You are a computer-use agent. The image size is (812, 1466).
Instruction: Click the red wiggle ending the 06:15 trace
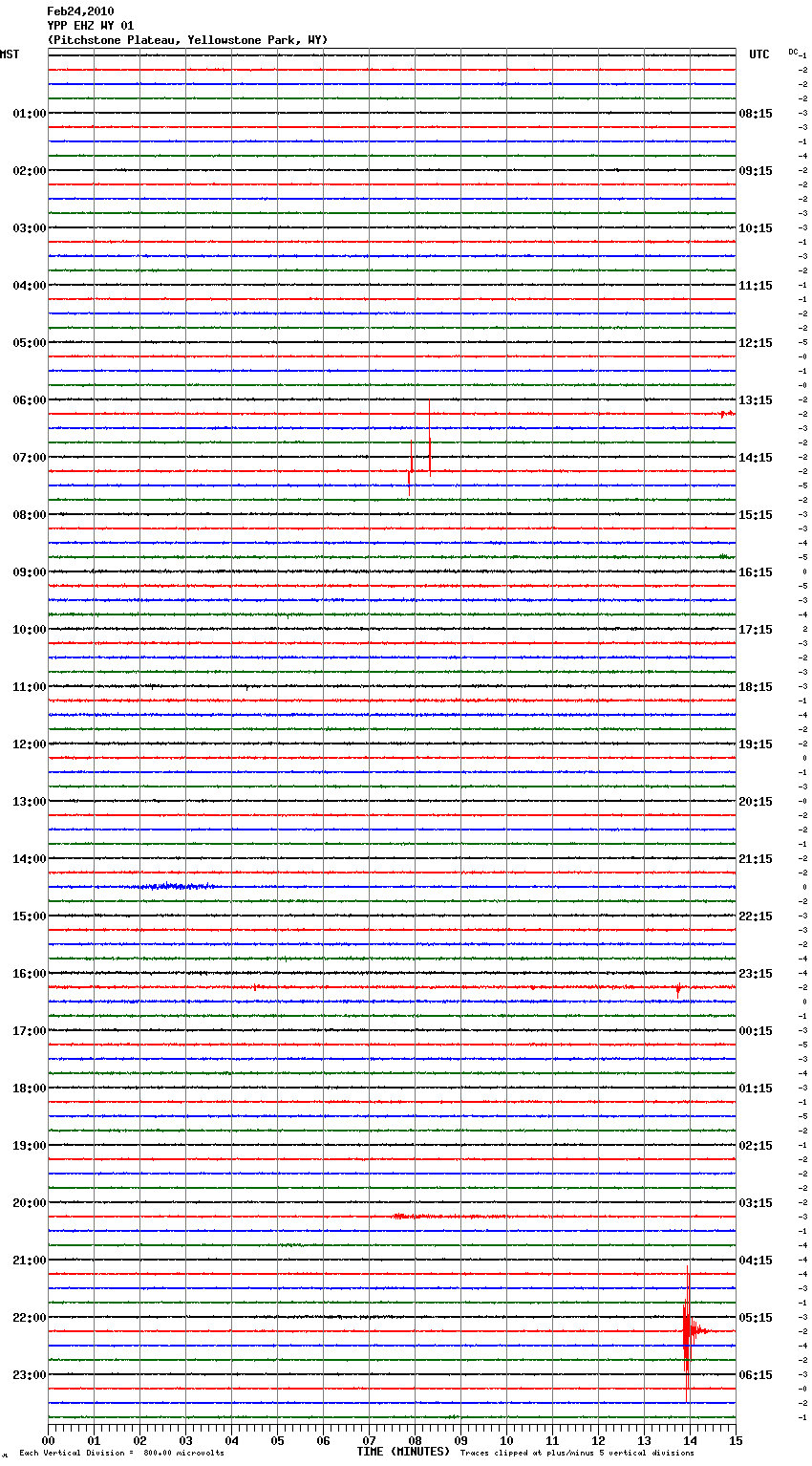click(727, 414)
